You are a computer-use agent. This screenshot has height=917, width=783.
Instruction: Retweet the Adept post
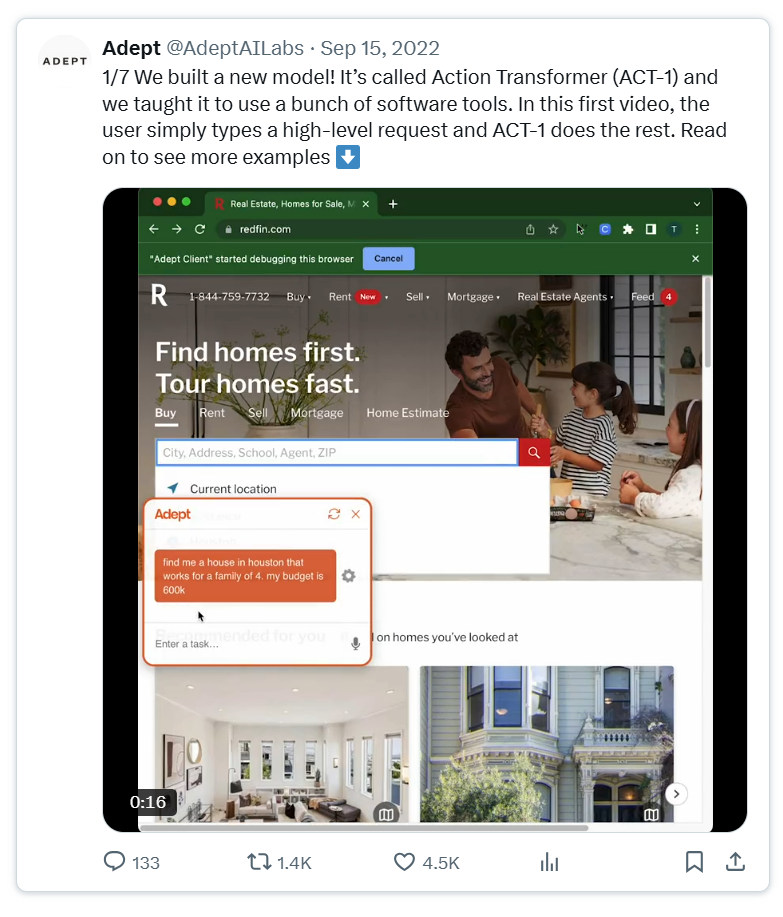coord(258,861)
